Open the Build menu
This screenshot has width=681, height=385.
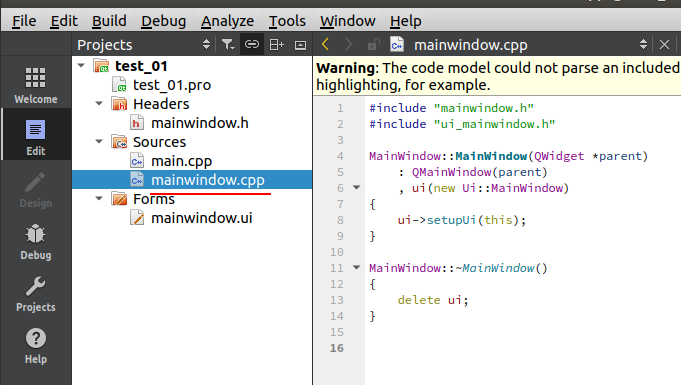109,21
